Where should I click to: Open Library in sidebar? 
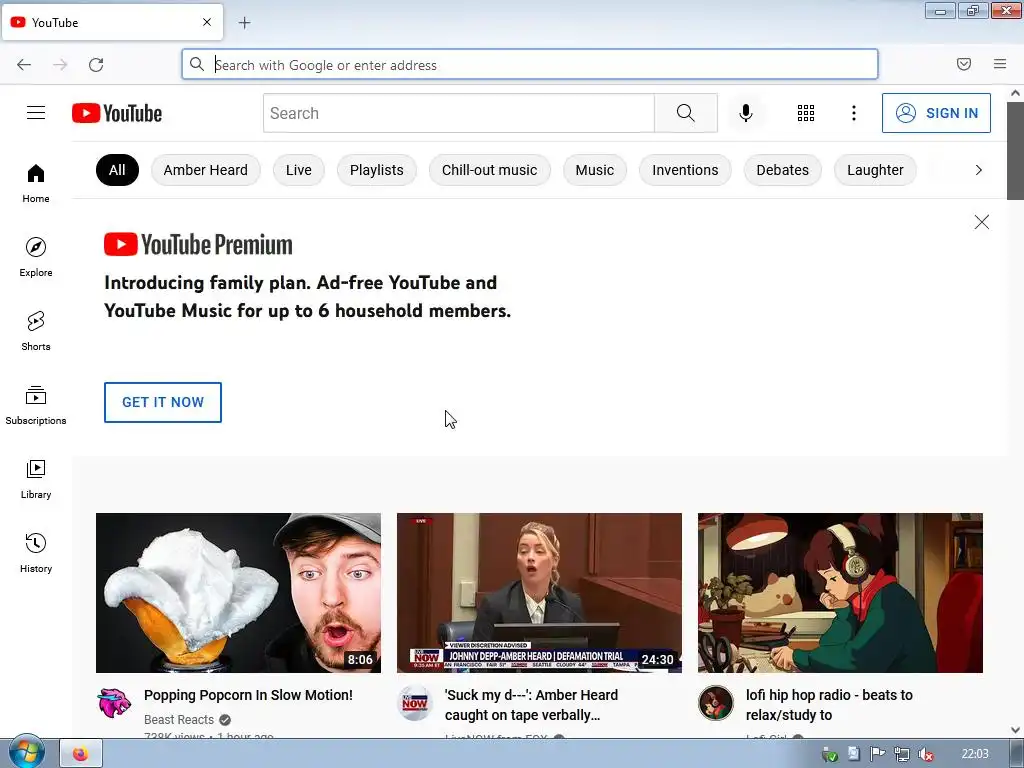36,479
